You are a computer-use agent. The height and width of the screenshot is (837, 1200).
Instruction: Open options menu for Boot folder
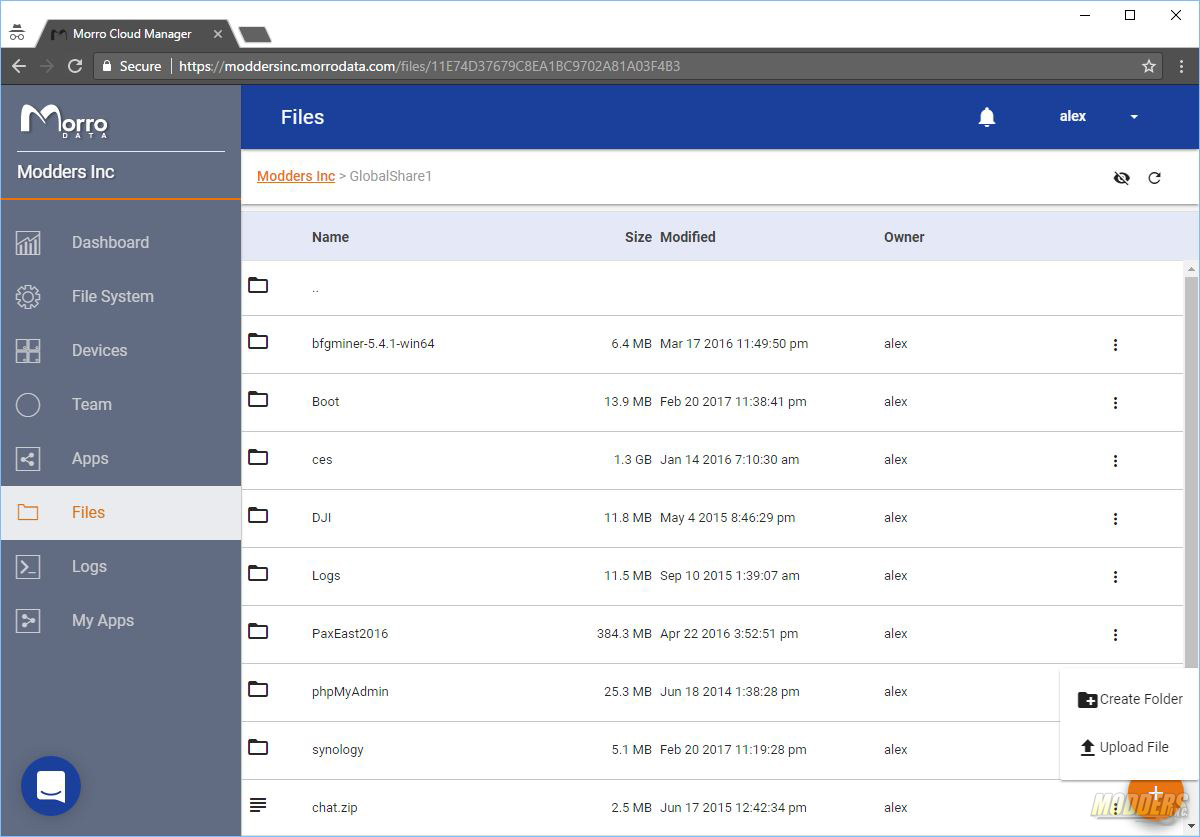coord(1115,402)
